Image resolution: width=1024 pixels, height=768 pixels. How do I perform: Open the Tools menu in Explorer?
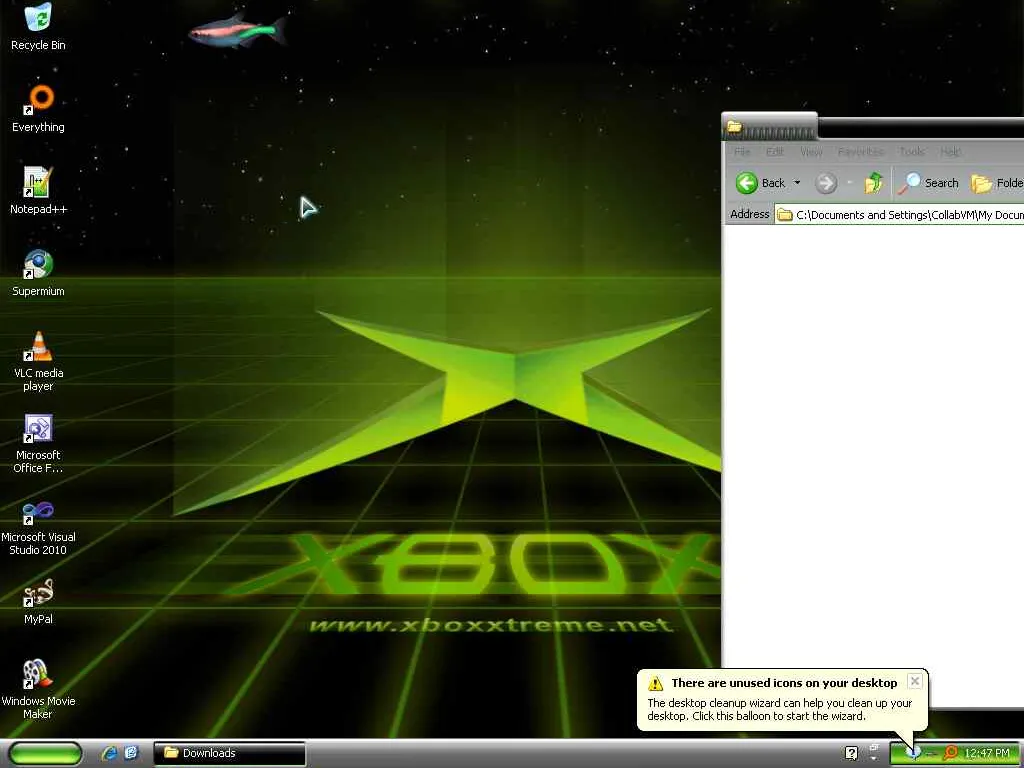coord(912,152)
